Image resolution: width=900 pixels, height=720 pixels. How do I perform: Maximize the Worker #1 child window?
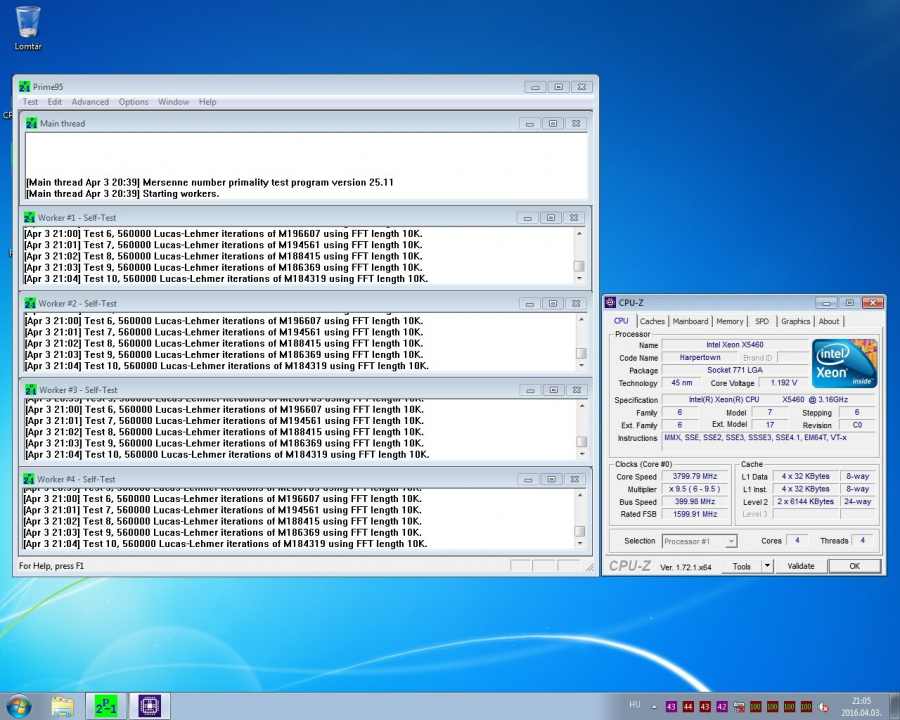point(550,218)
